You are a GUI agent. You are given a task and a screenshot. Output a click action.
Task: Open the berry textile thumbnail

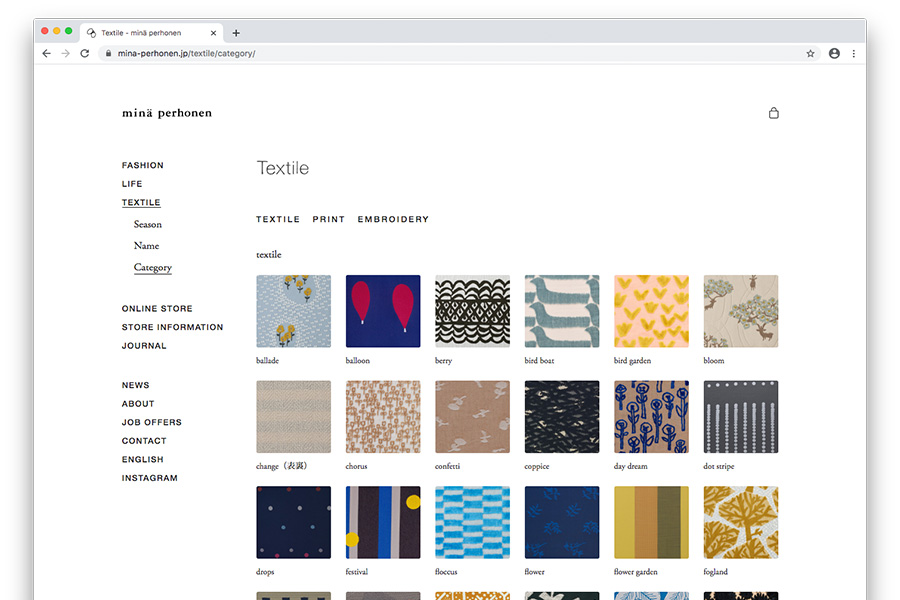[x=472, y=311]
